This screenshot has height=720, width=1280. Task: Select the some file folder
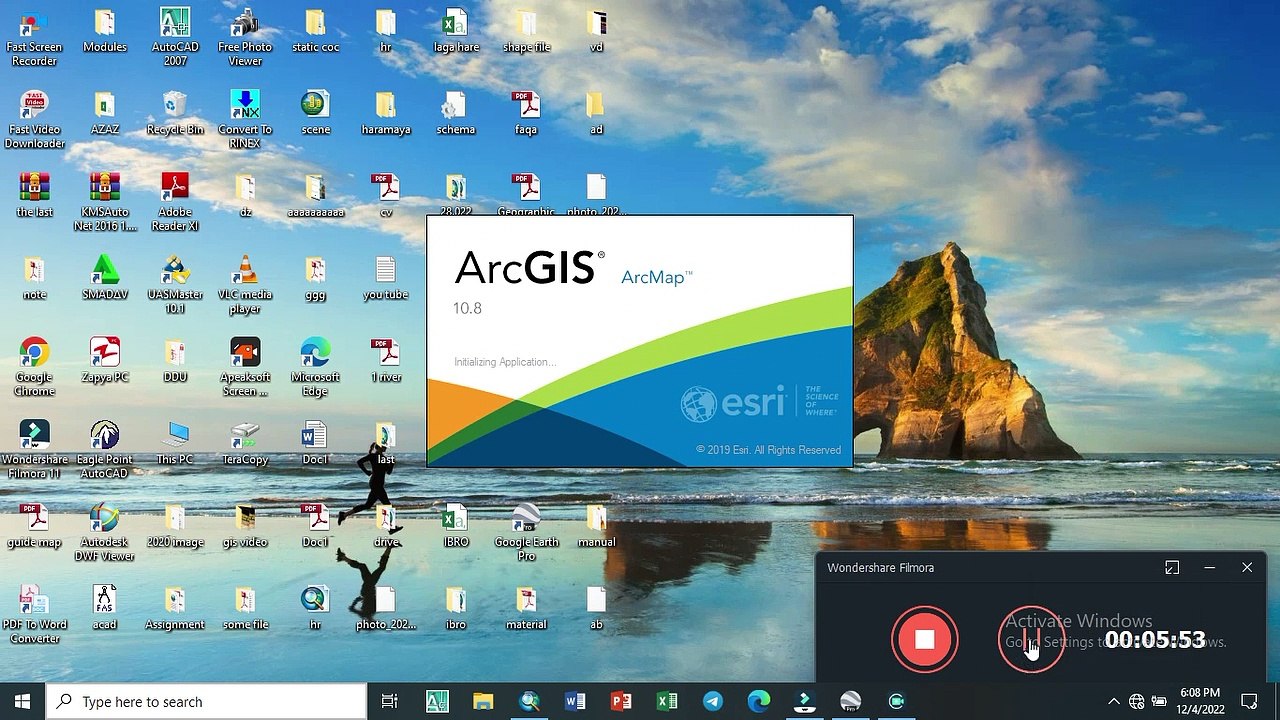pyautogui.click(x=245, y=607)
